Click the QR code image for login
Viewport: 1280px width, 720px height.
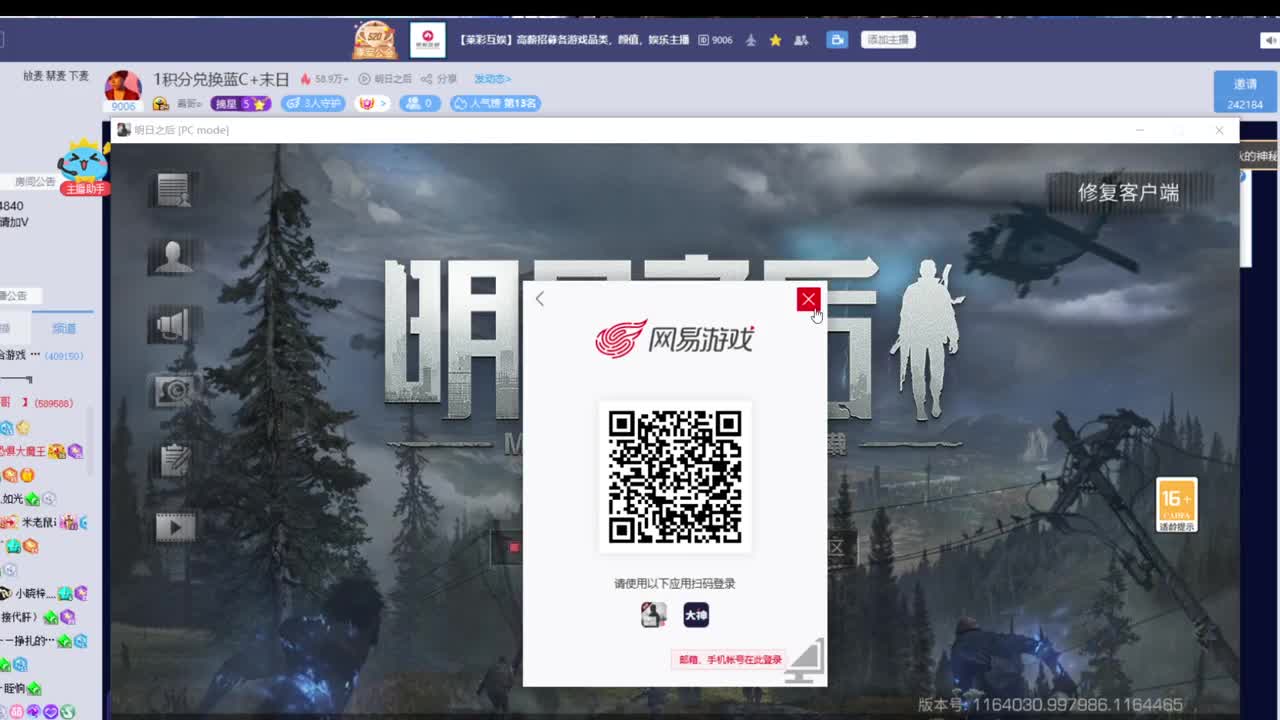(x=675, y=477)
